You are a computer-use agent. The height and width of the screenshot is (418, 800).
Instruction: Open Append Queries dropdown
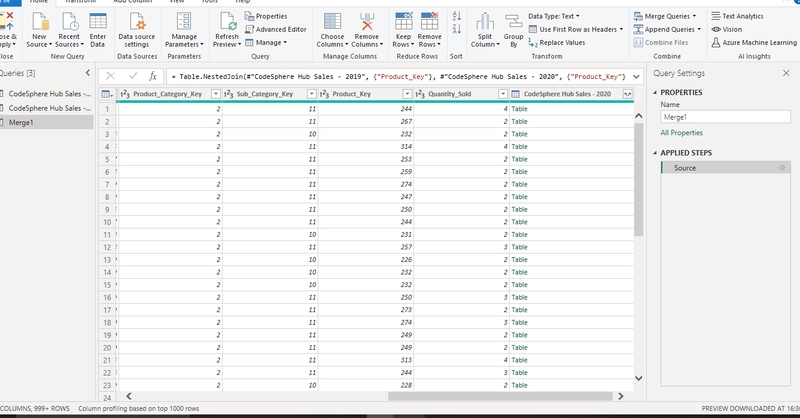tap(667, 30)
